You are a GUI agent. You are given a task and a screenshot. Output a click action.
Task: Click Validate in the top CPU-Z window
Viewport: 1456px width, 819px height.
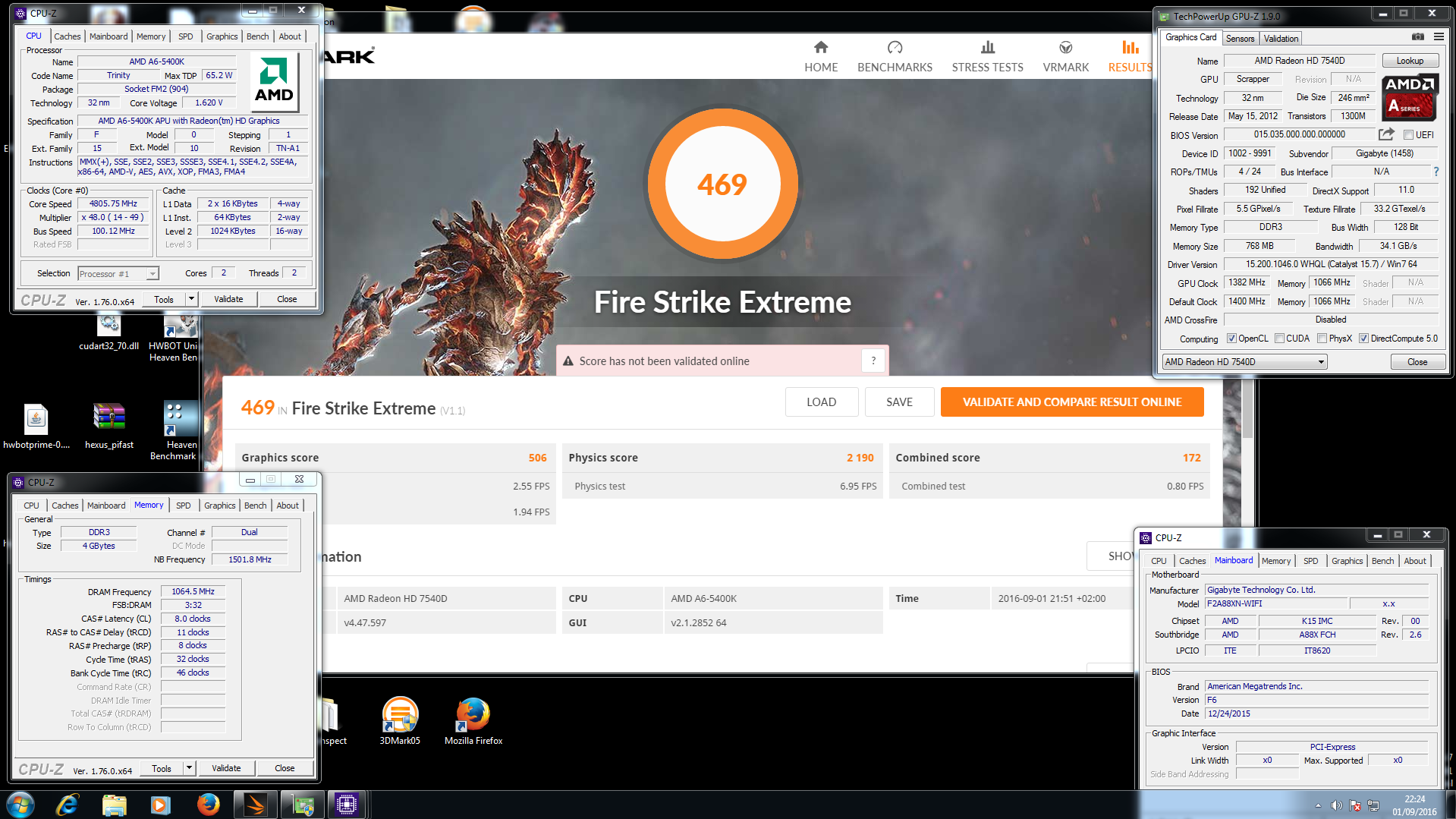(x=228, y=299)
